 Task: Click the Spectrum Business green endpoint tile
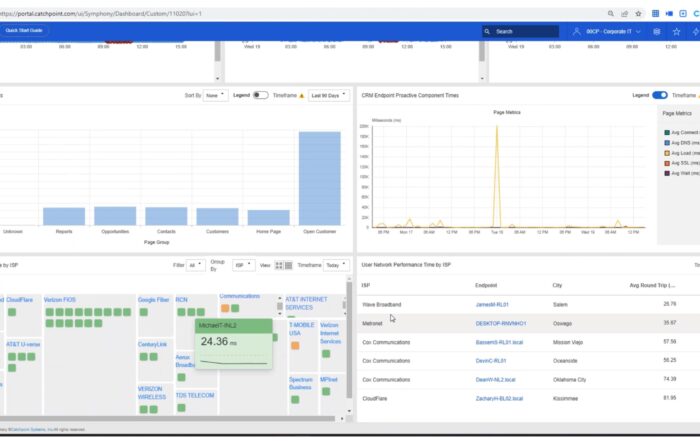click(x=295, y=399)
